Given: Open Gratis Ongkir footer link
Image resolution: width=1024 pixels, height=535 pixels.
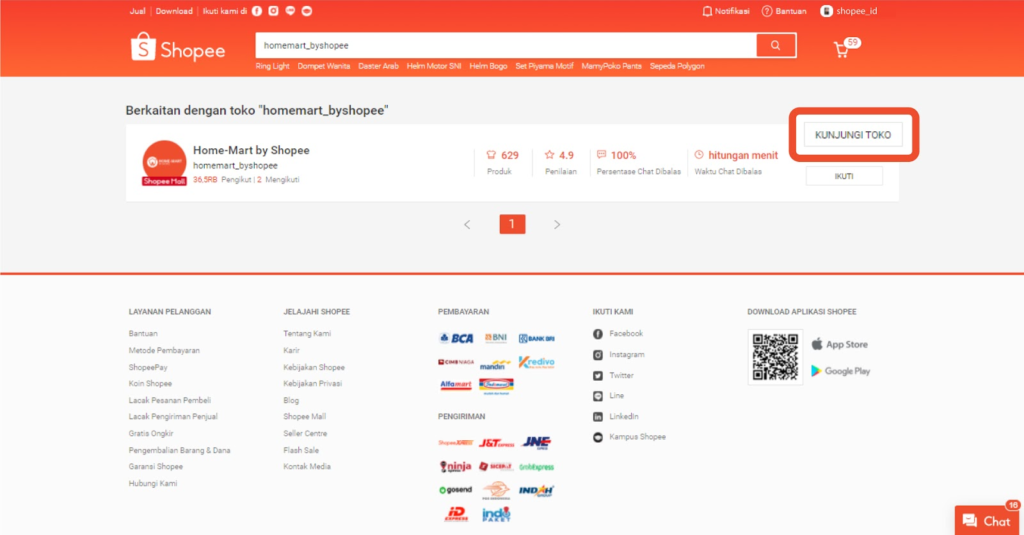Looking at the screenshot, I should click(x=151, y=434).
